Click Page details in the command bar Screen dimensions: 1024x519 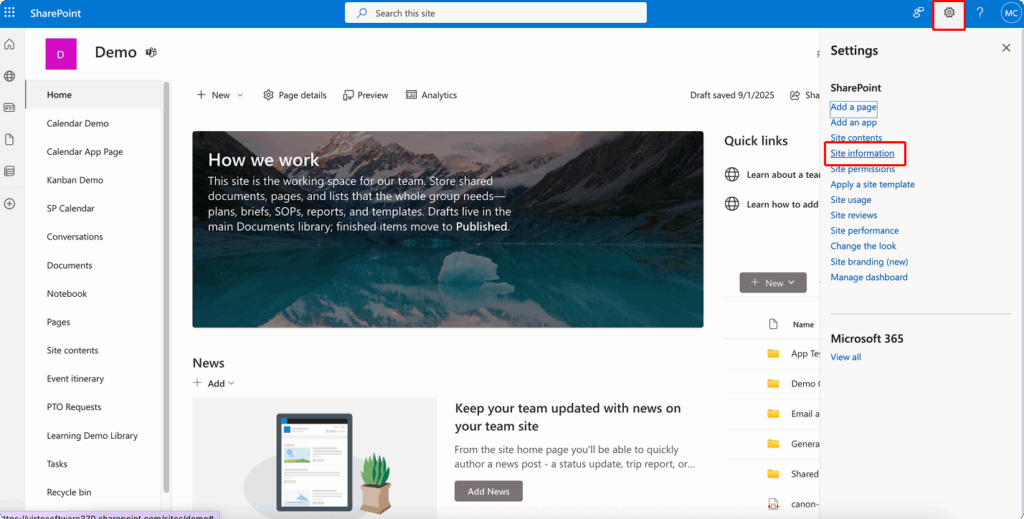(x=295, y=95)
